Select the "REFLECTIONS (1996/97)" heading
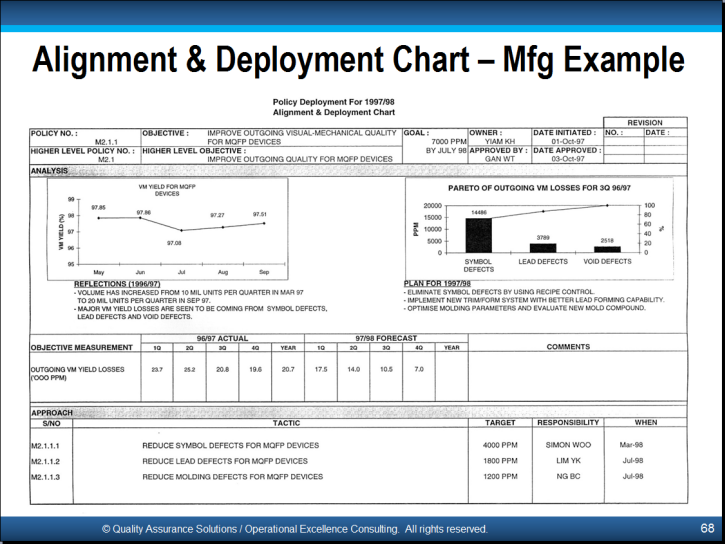Image resolution: width=725 pixels, height=544 pixels. [x=117, y=284]
